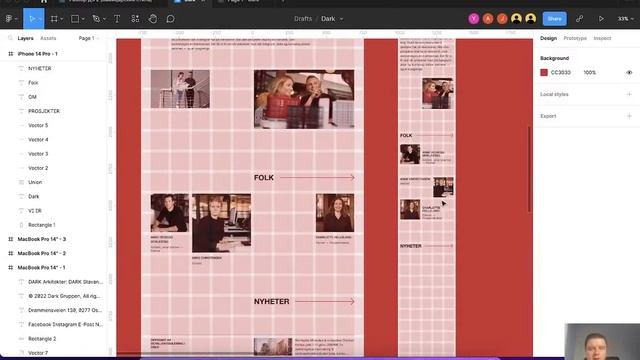Select the Move tool
This screenshot has width=640, height=360.
click(x=32, y=19)
